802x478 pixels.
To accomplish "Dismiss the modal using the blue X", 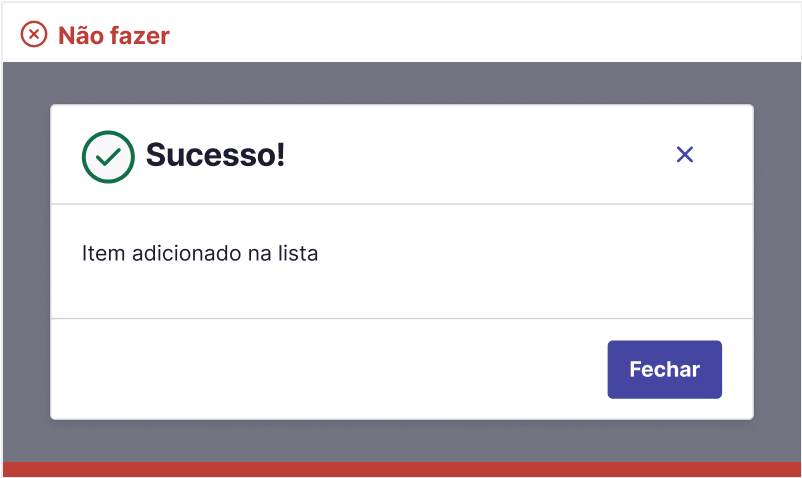I will click(684, 154).
